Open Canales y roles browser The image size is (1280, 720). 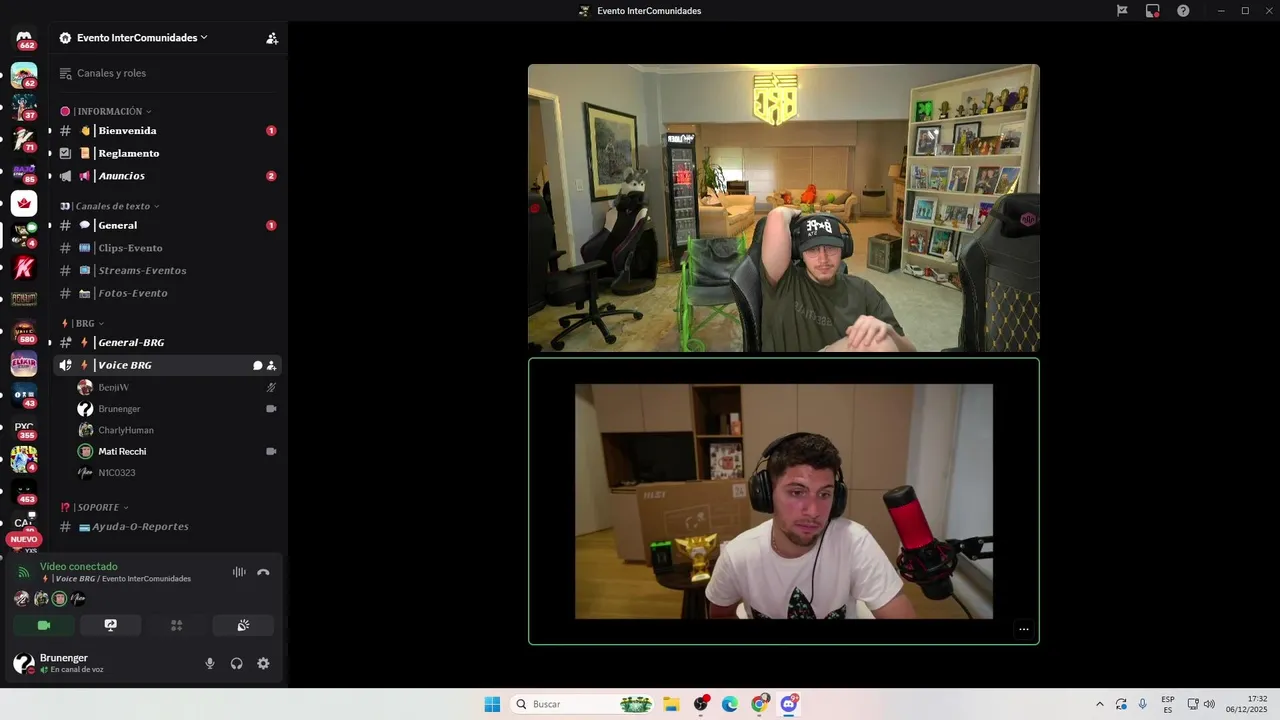pos(168,73)
